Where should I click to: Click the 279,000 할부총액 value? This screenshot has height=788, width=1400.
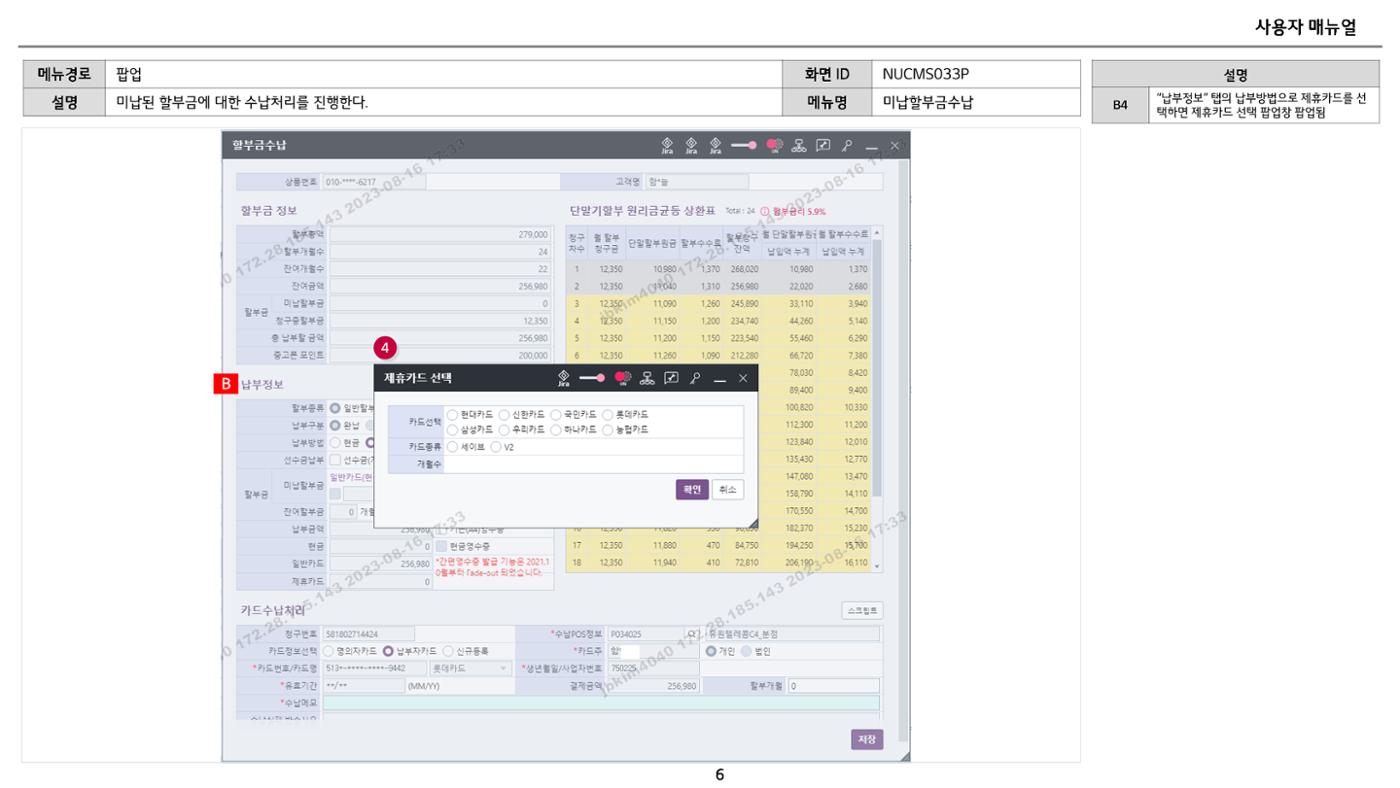click(x=440, y=233)
